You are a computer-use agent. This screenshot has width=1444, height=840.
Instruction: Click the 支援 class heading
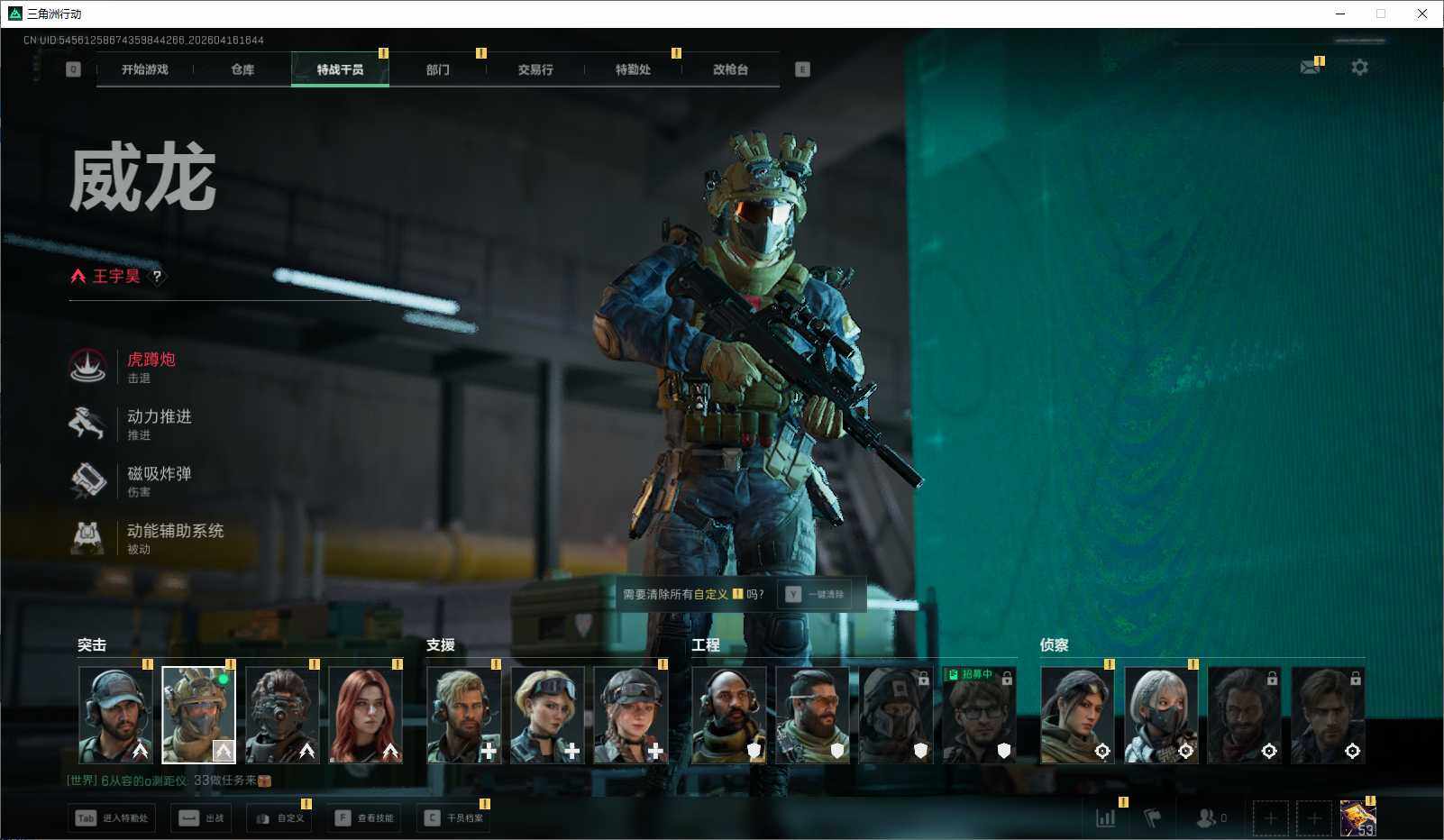point(441,645)
